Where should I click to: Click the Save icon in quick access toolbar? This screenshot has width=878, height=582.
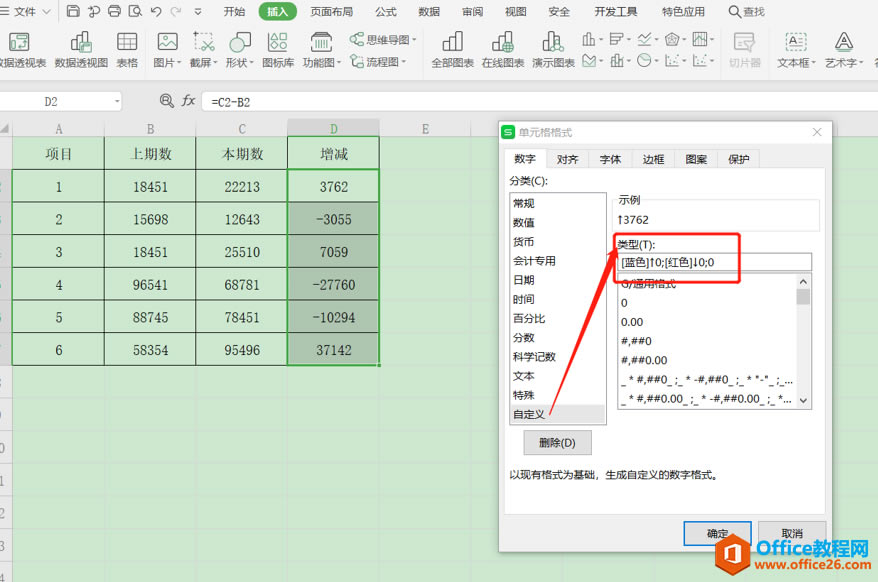[x=73, y=11]
